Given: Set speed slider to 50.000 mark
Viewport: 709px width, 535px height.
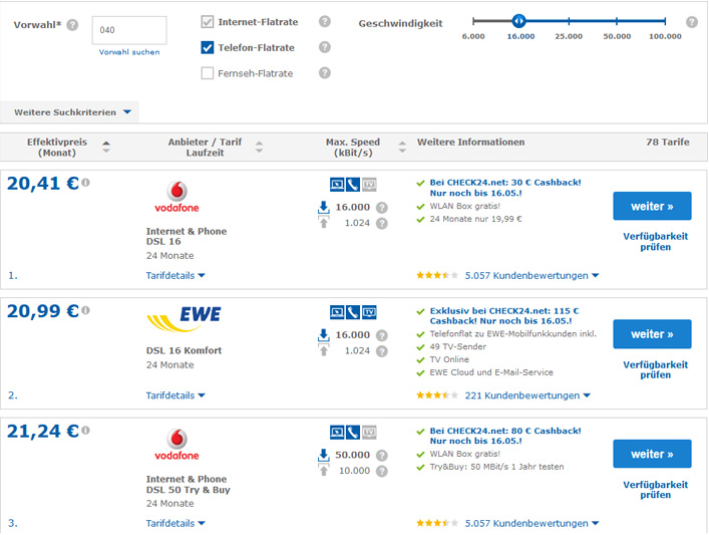Looking at the screenshot, I should click(x=617, y=21).
